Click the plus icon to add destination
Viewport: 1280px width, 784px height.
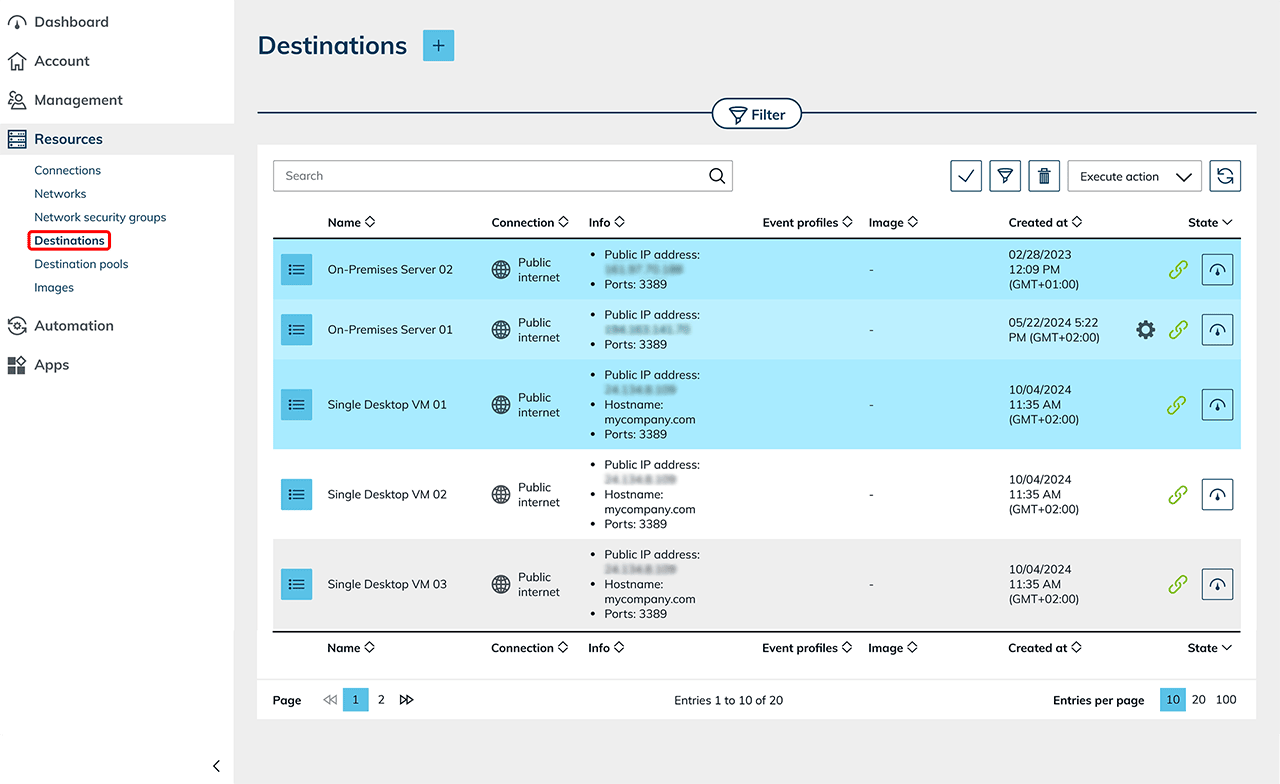click(438, 46)
